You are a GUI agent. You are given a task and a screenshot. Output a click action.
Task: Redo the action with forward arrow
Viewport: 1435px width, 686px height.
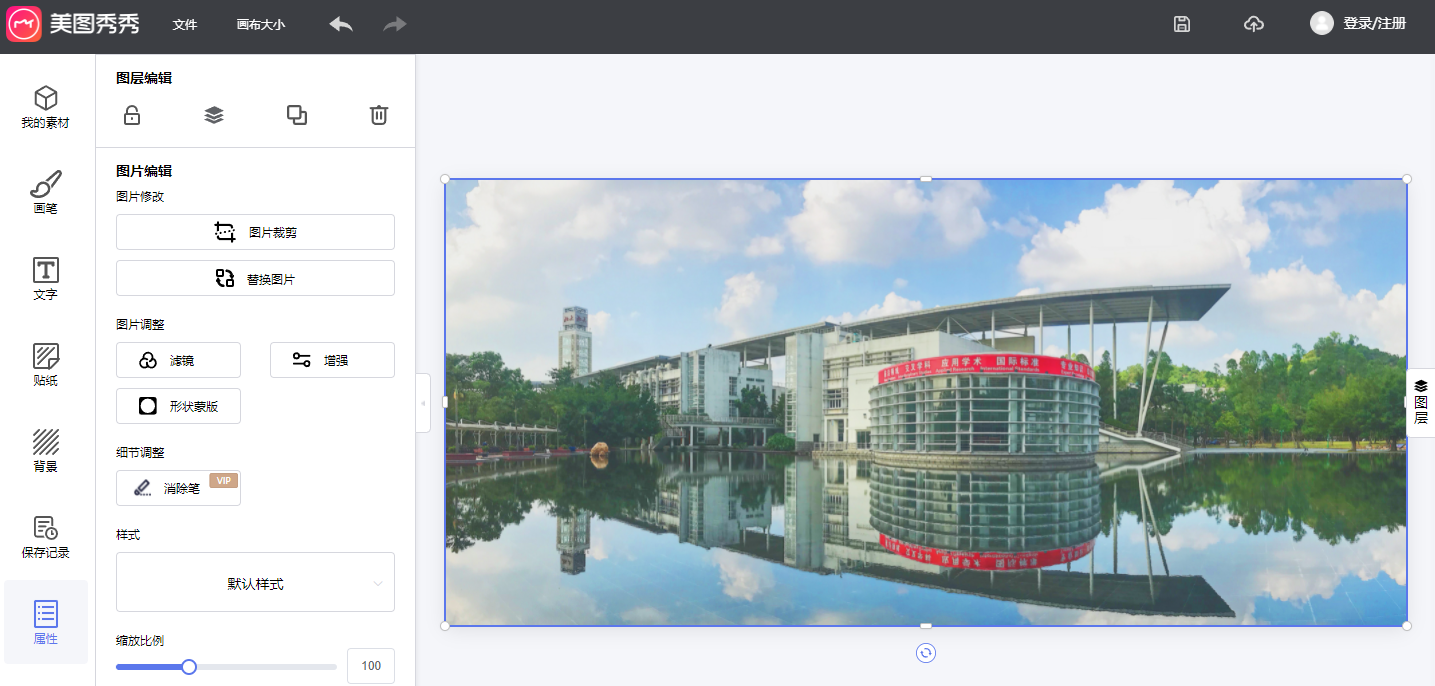tap(395, 24)
